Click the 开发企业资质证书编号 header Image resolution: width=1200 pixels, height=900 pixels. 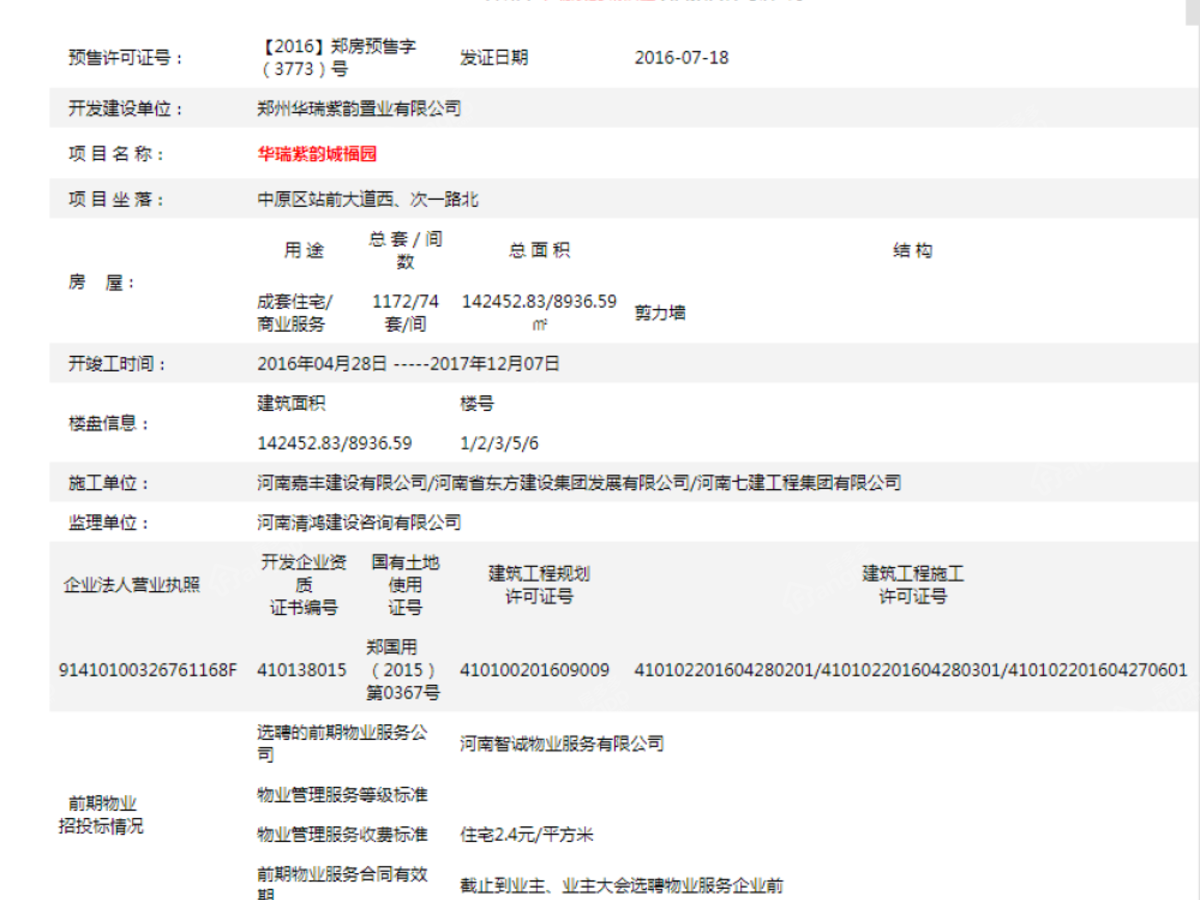pos(304,585)
